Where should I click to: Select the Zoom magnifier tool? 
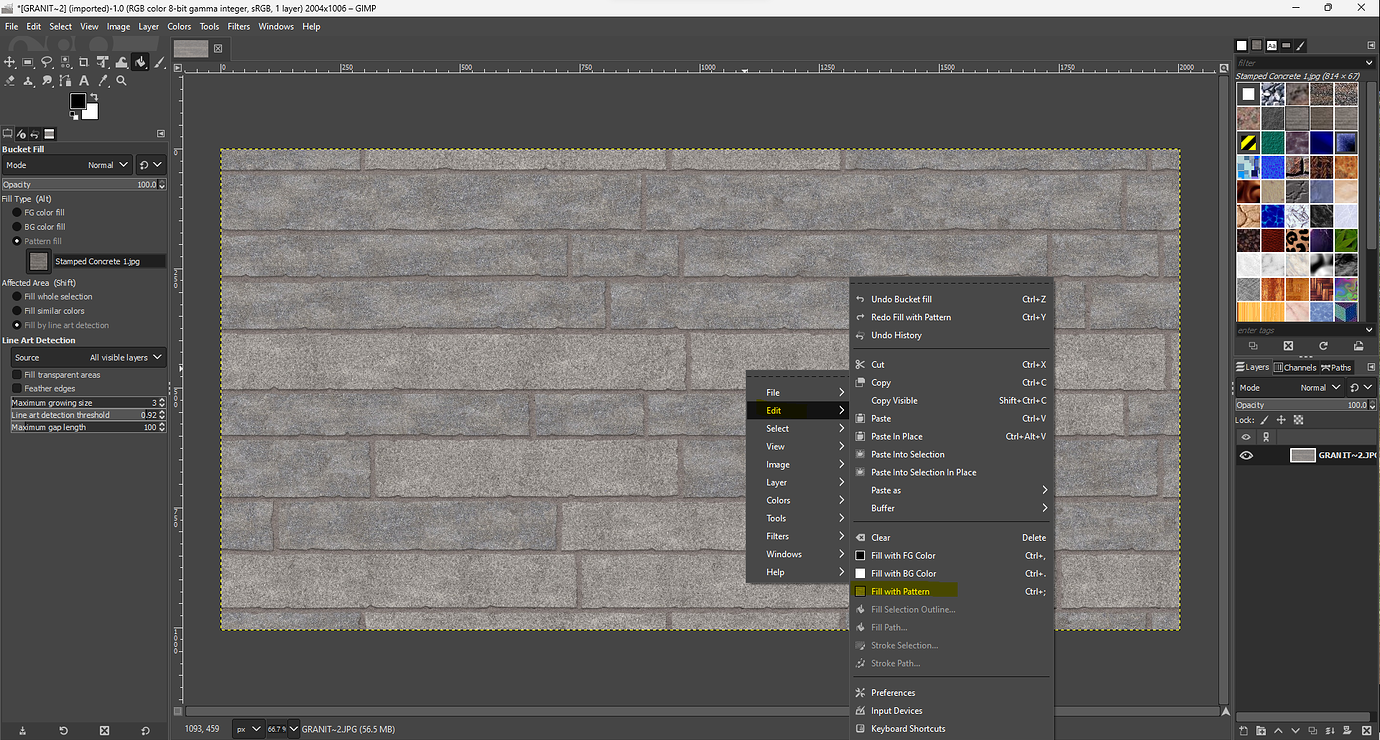(121, 81)
